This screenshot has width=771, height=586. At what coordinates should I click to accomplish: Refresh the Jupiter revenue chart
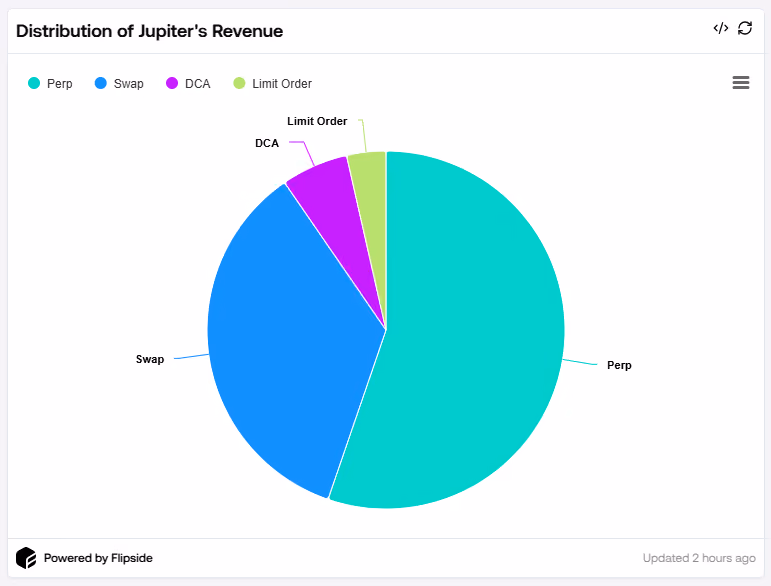745,29
